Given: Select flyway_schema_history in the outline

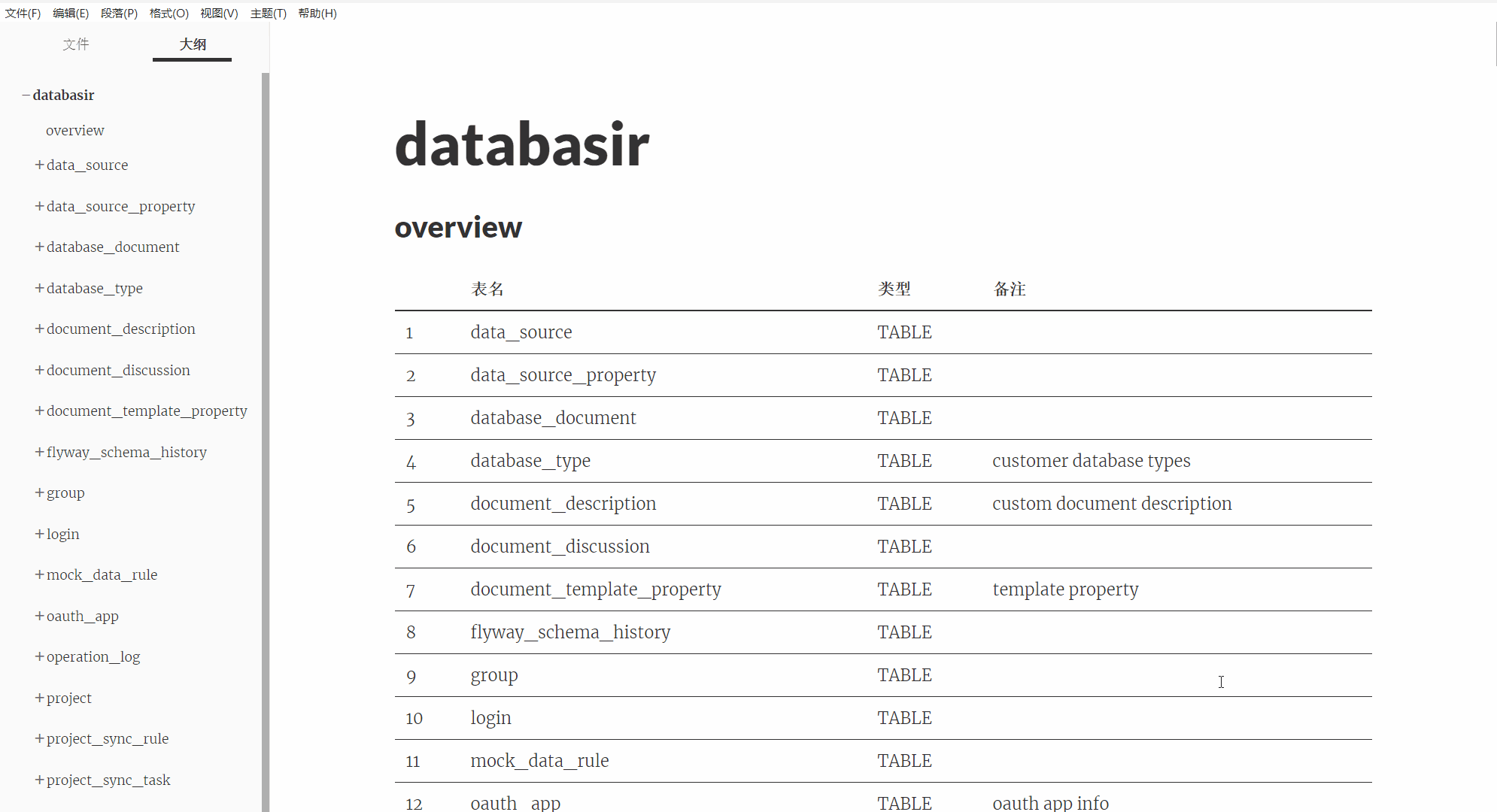Looking at the screenshot, I should pos(126,452).
